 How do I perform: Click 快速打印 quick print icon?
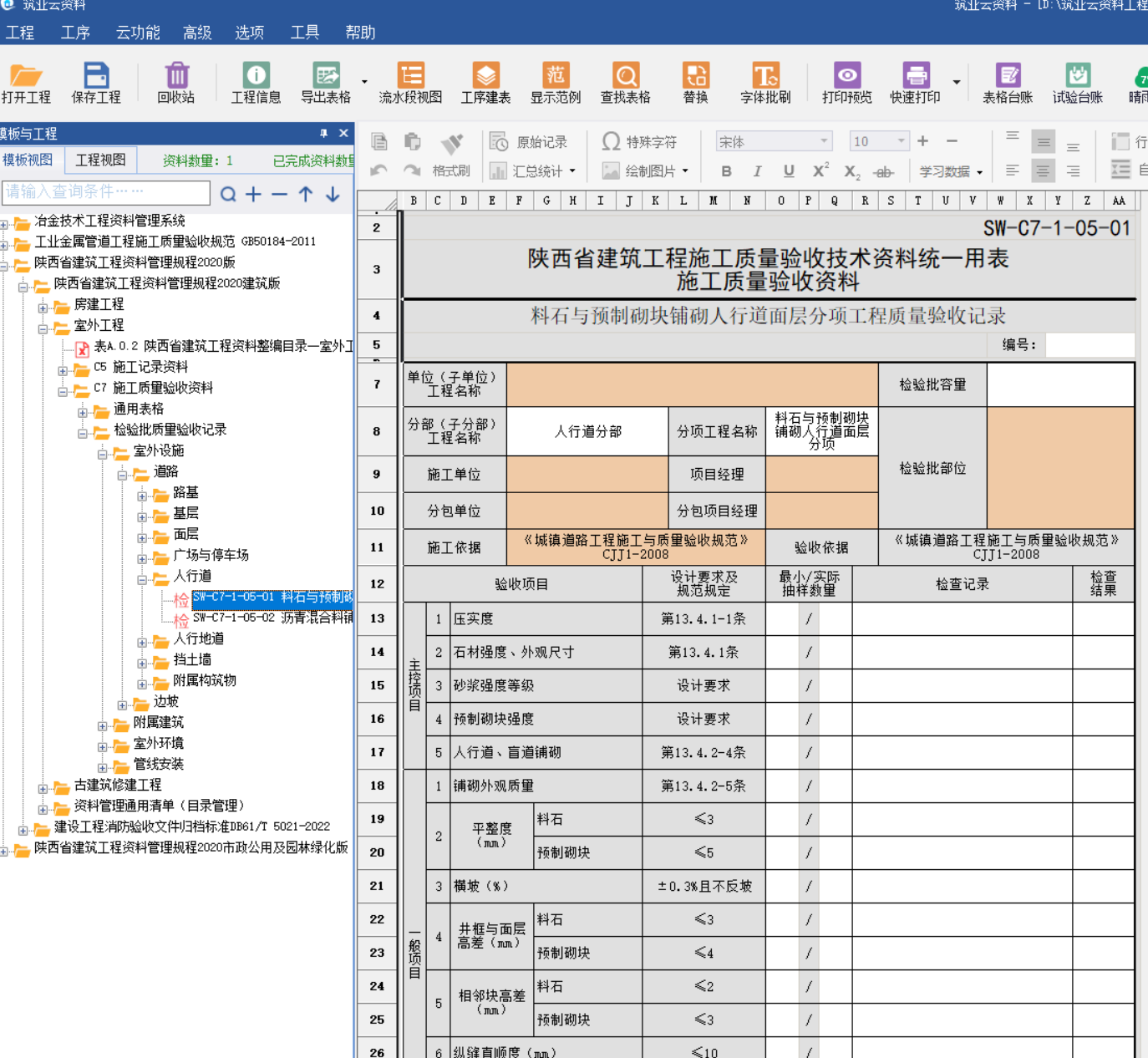[x=915, y=83]
